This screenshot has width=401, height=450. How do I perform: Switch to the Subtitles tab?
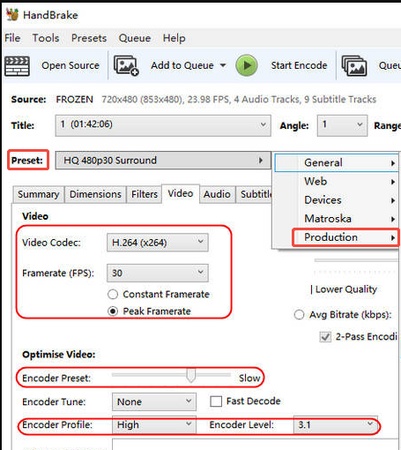(255, 194)
